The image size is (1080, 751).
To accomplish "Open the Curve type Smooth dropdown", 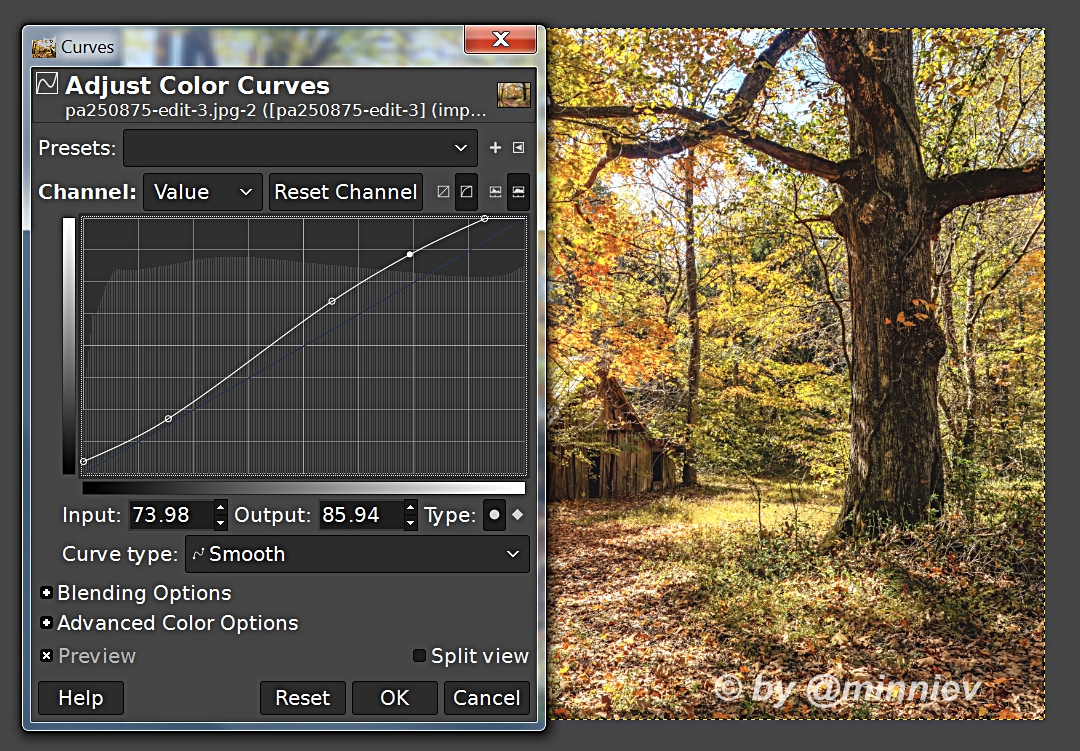I will pos(355,554).
